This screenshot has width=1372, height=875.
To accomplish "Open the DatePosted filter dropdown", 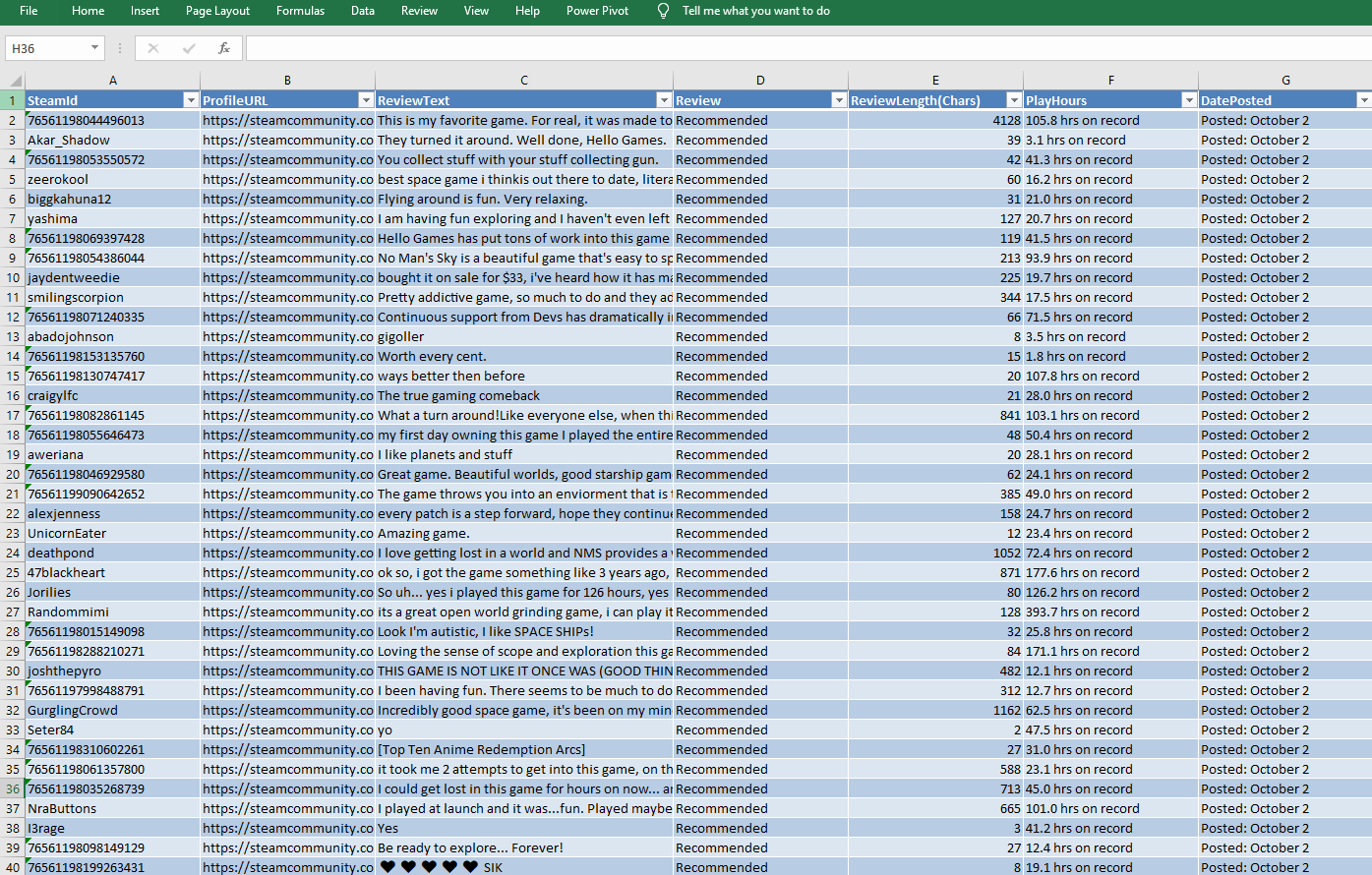I will coord(1364,100).
